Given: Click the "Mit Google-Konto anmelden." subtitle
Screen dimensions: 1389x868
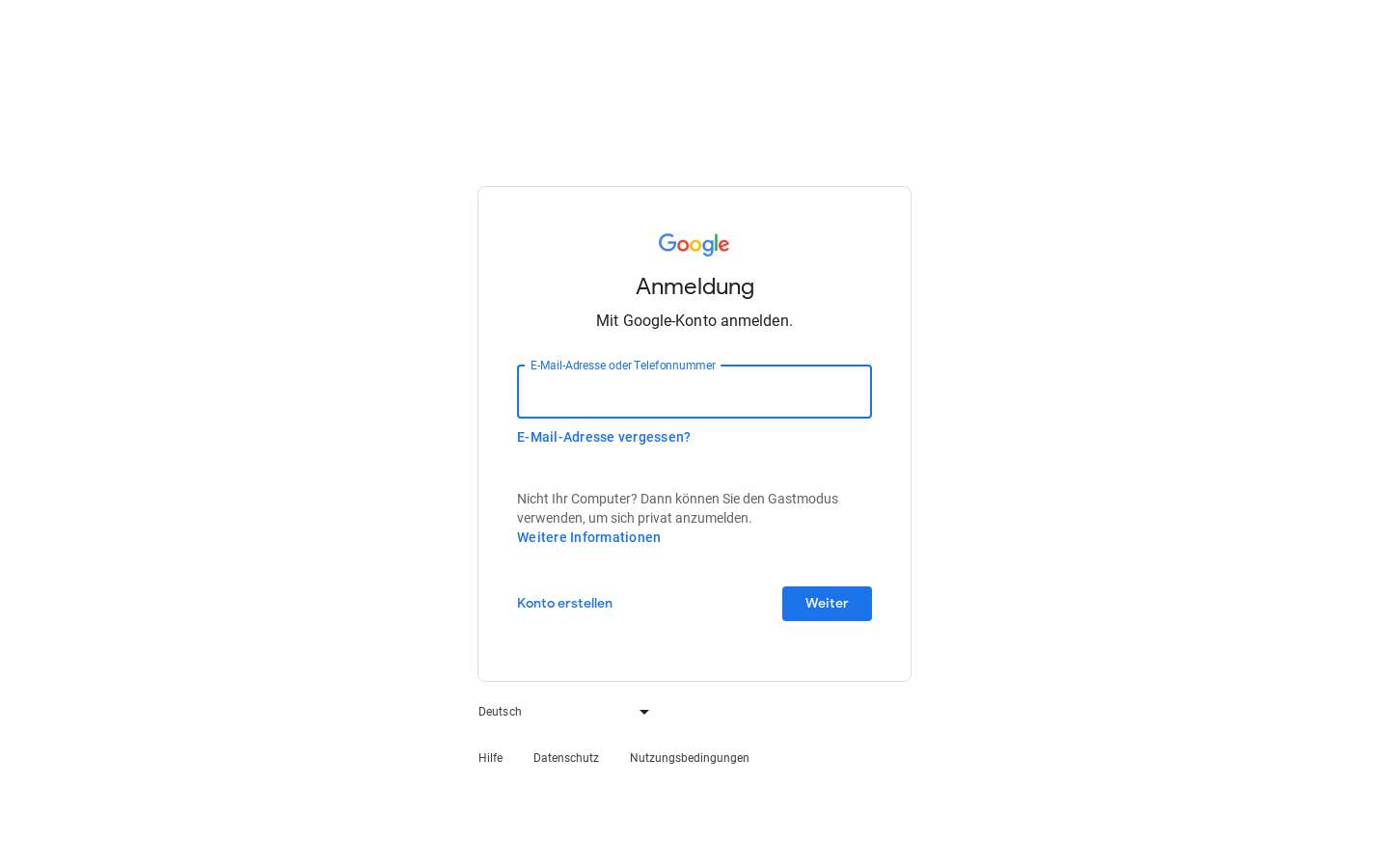Looking at the screenshot, I should [694, 321].
